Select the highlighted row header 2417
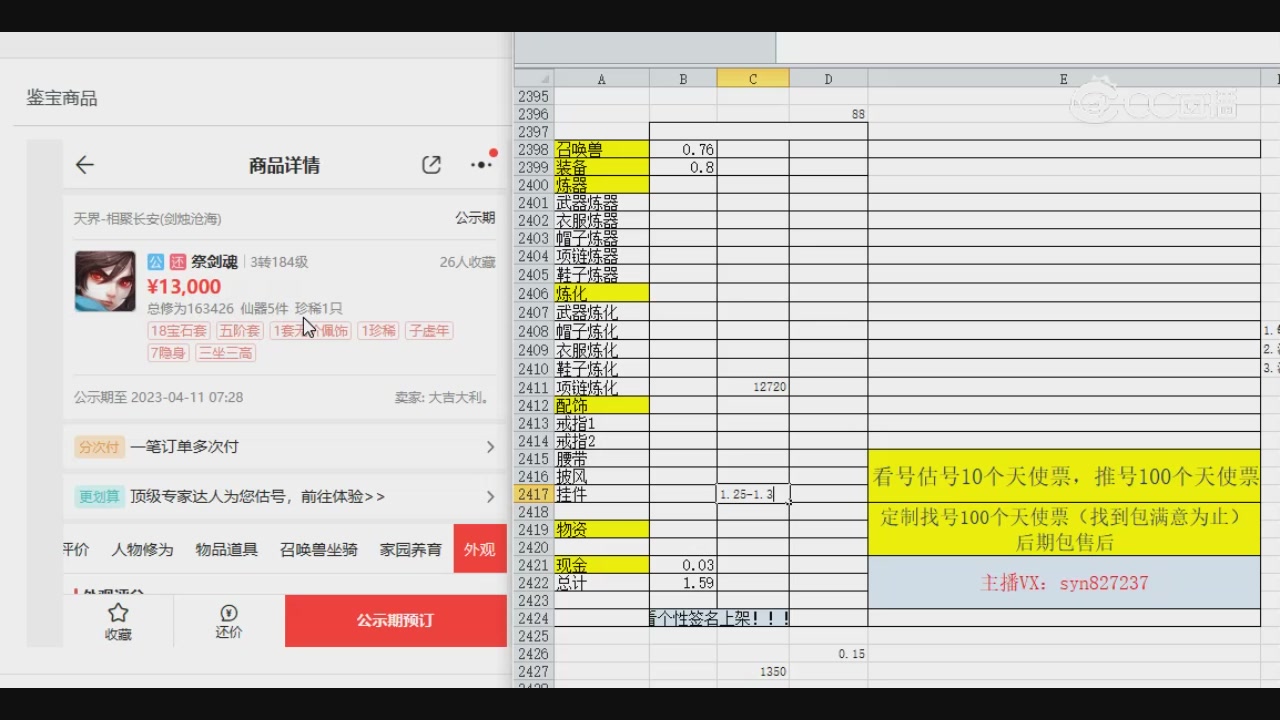 [534, 494]
